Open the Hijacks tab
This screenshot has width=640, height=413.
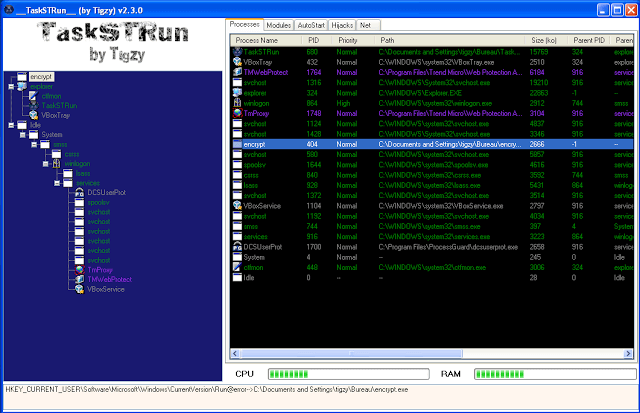(344, 22)
